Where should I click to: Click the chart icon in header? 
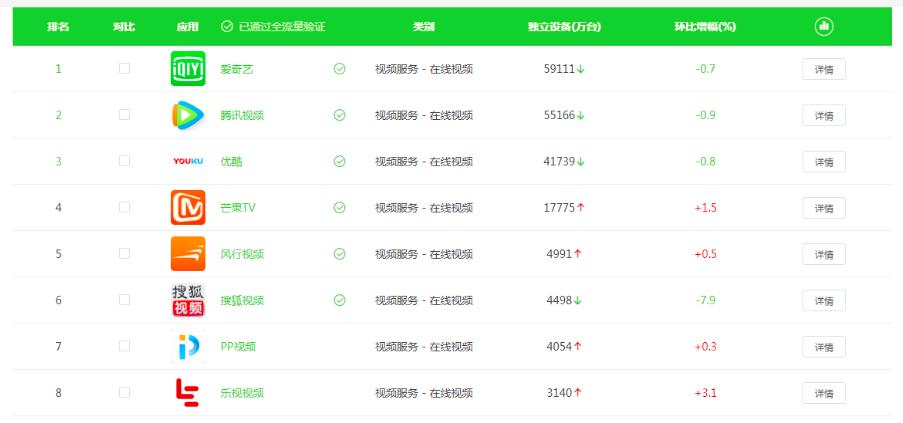(x=823, y=26)
